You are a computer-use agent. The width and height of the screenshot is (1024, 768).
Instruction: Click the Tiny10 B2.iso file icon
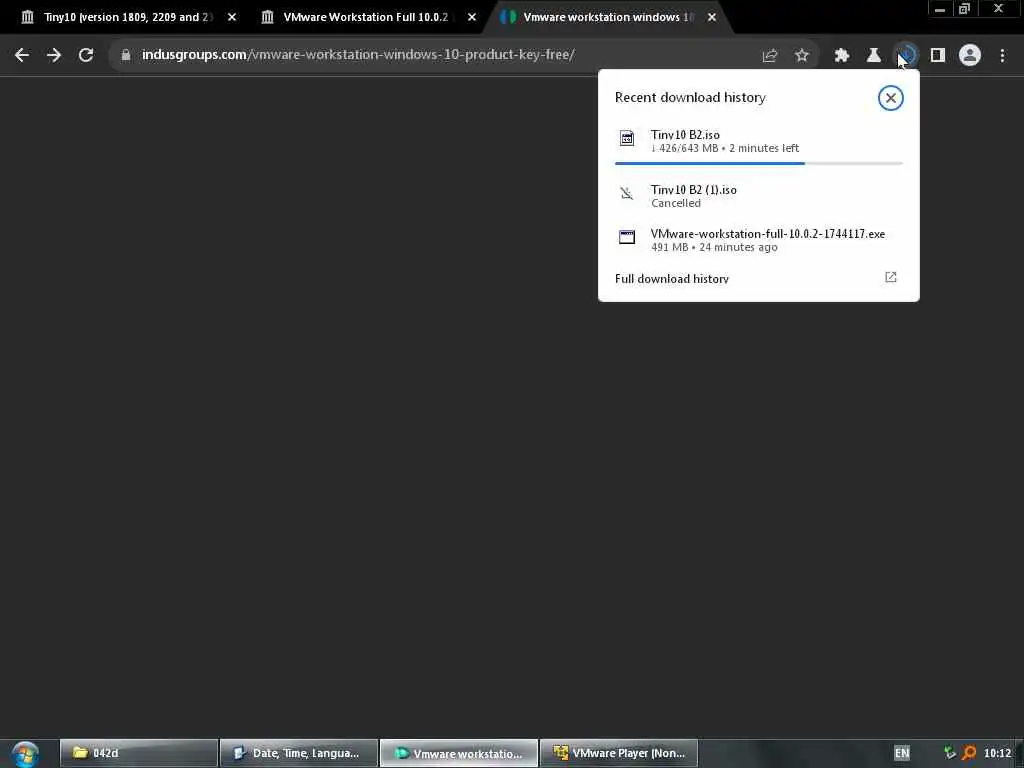coord(627,138)
